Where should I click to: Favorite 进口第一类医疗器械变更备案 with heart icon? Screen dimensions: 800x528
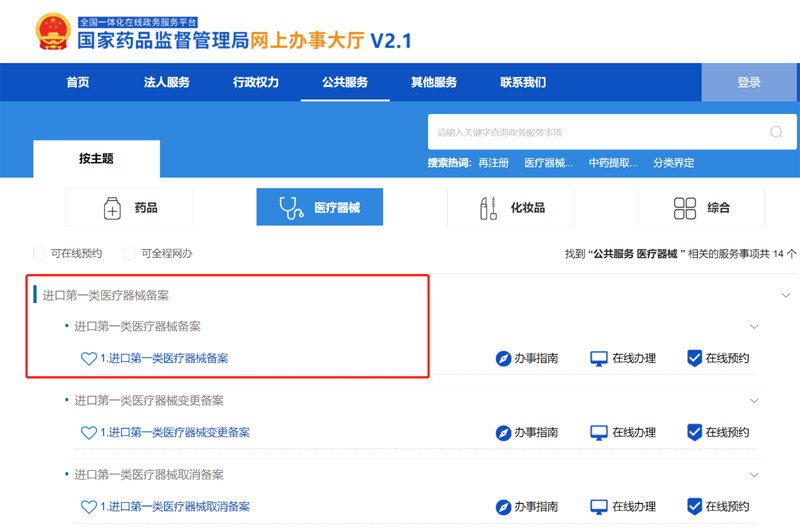pyautogui.click(x=89, y=433)
